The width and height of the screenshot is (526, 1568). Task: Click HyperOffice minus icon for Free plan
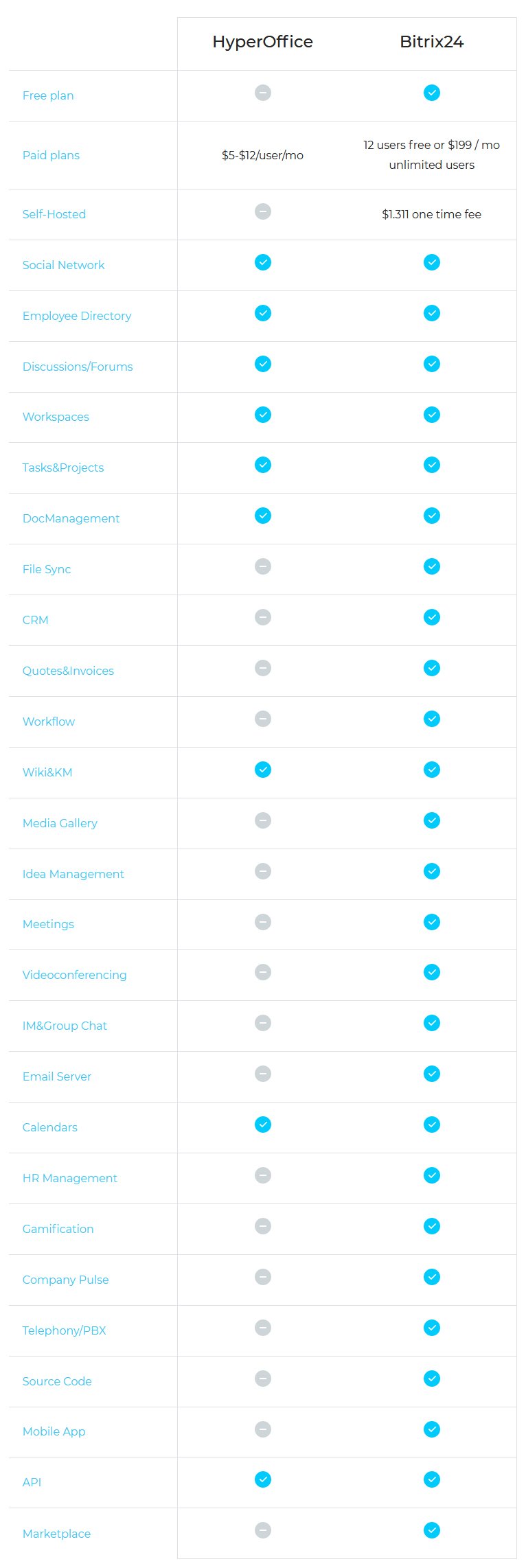[262, 93]
